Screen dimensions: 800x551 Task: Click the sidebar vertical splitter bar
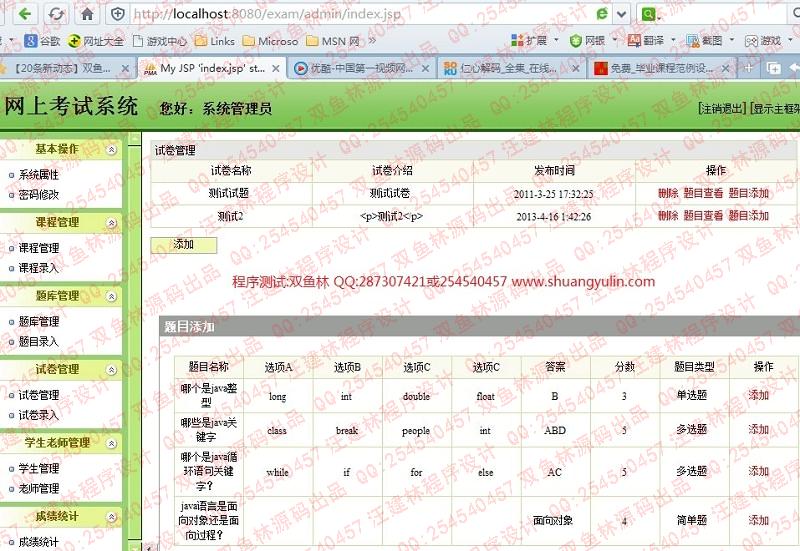tap(134, 342)
